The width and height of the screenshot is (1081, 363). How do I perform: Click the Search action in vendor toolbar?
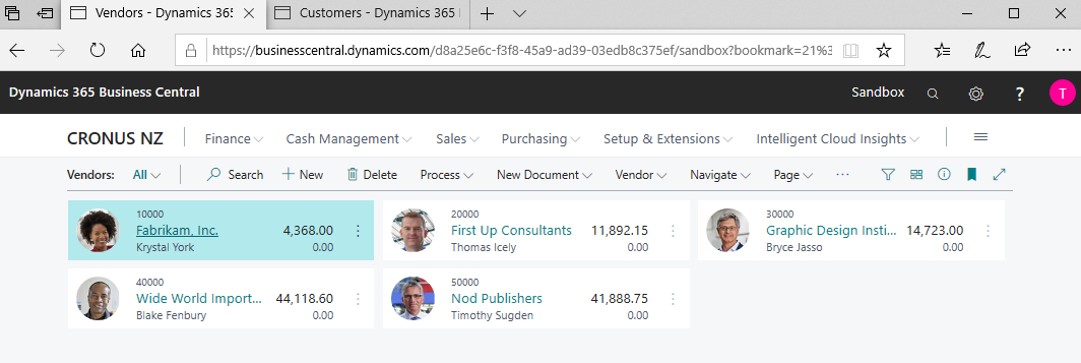[235, 175]
